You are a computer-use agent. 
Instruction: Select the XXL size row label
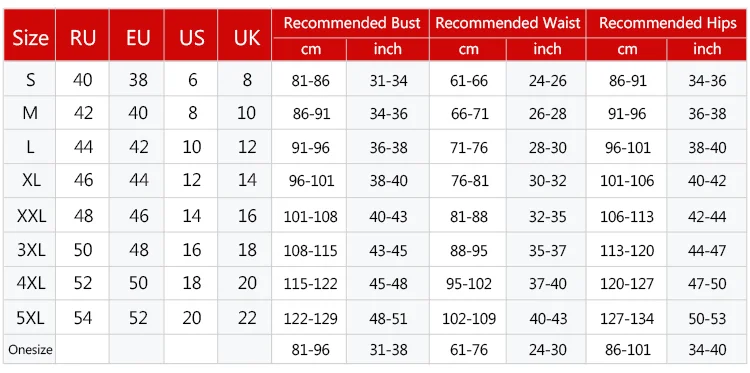[30, 216]
